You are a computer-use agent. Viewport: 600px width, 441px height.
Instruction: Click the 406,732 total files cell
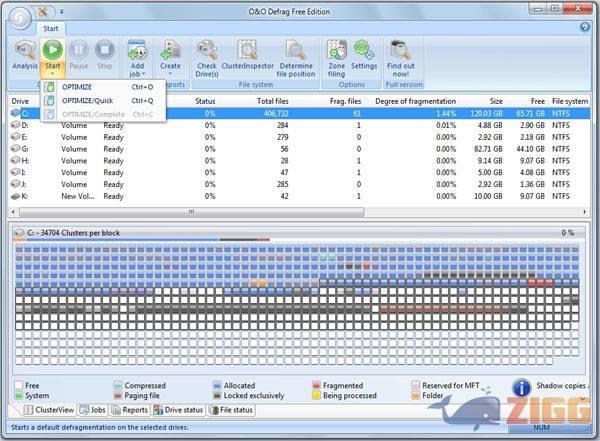(x=276, y=114)
